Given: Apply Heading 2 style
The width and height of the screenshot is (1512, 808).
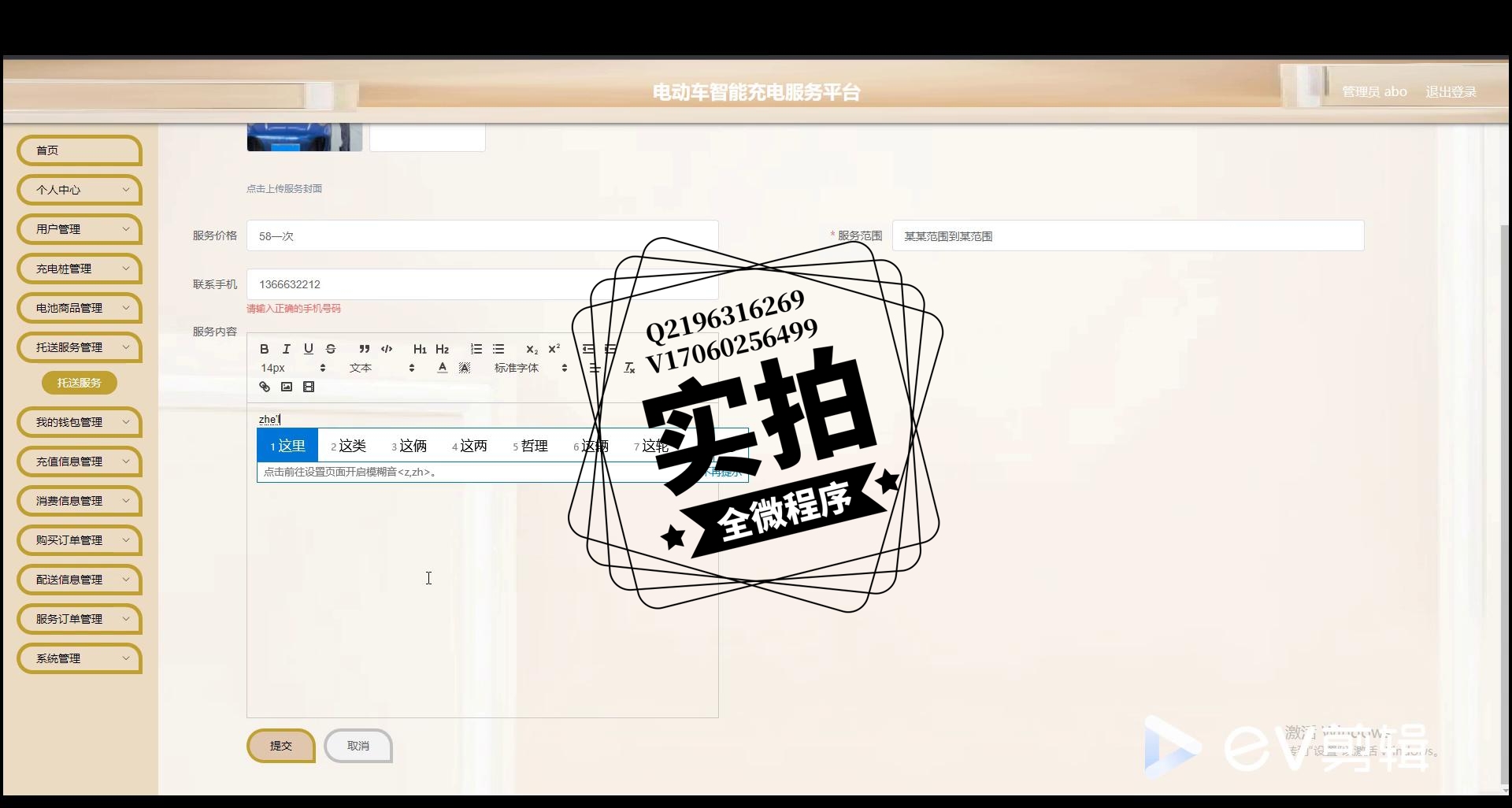Looking at the screenshot, I should (442, 349).
